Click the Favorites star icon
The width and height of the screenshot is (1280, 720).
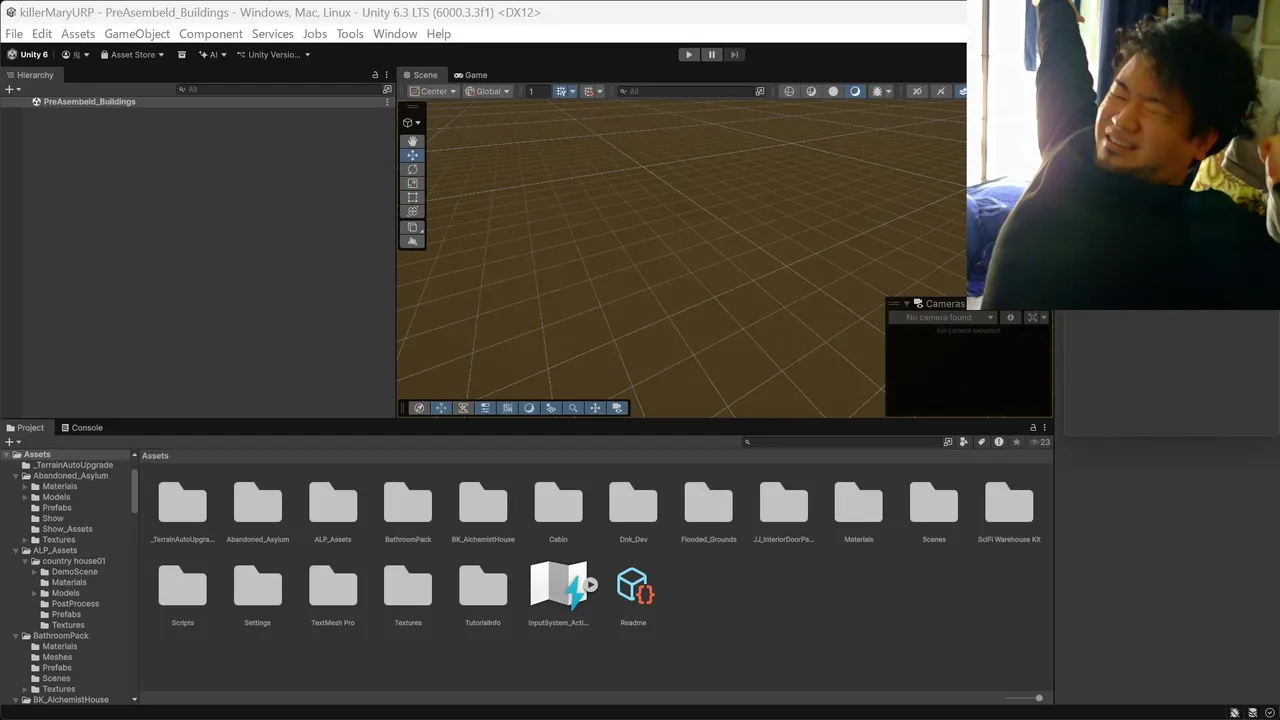pyautogui.click(x=1016, y=442)
